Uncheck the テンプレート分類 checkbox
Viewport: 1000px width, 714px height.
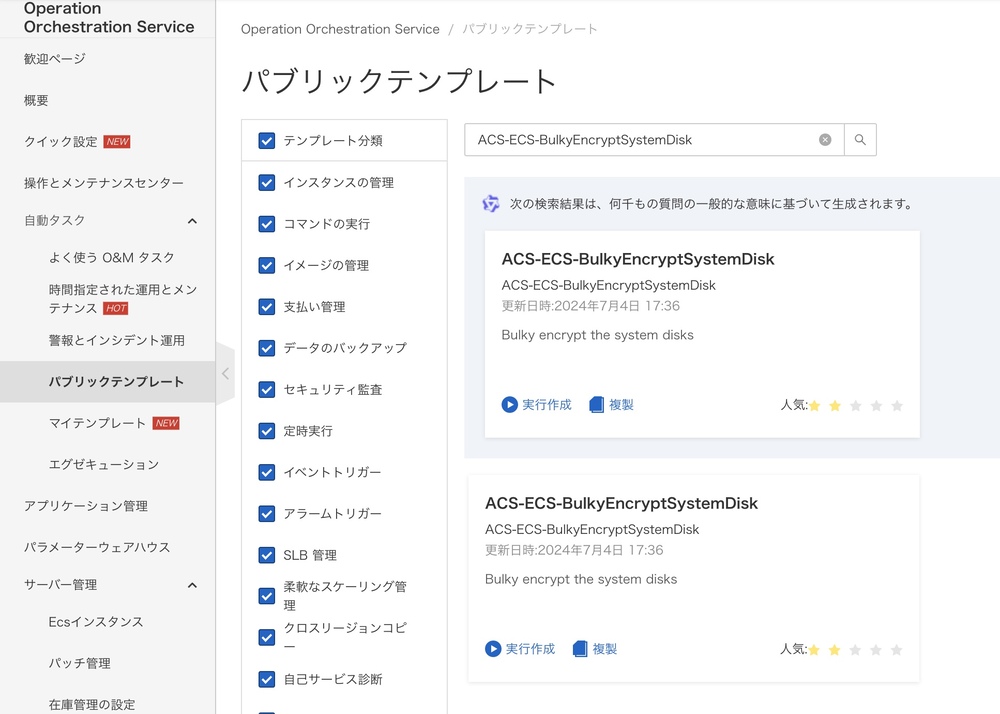tap(266, 140)
